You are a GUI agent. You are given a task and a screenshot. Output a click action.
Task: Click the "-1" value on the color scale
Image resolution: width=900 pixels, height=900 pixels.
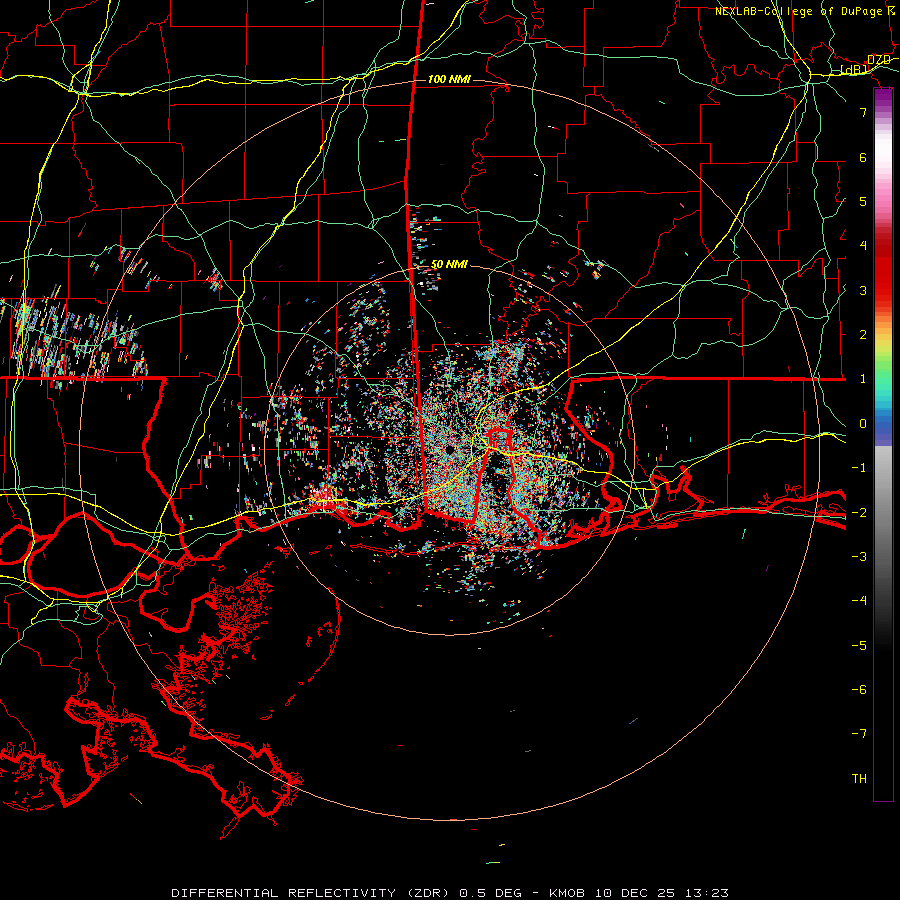coord(859,468)
